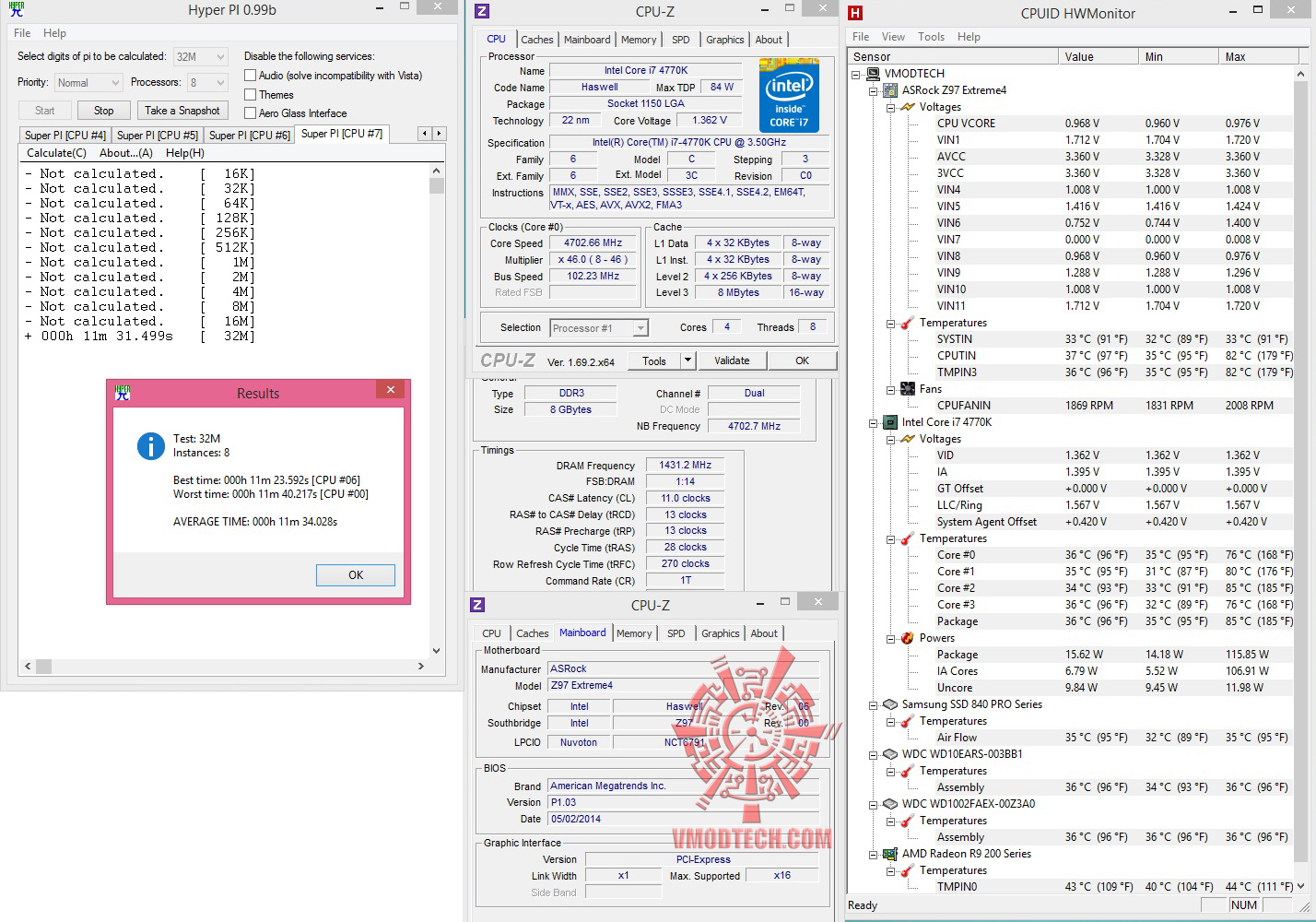Collapse the ASRock Z97 Extreme4 tree node
1316x922 pixels.
[874, 90]
